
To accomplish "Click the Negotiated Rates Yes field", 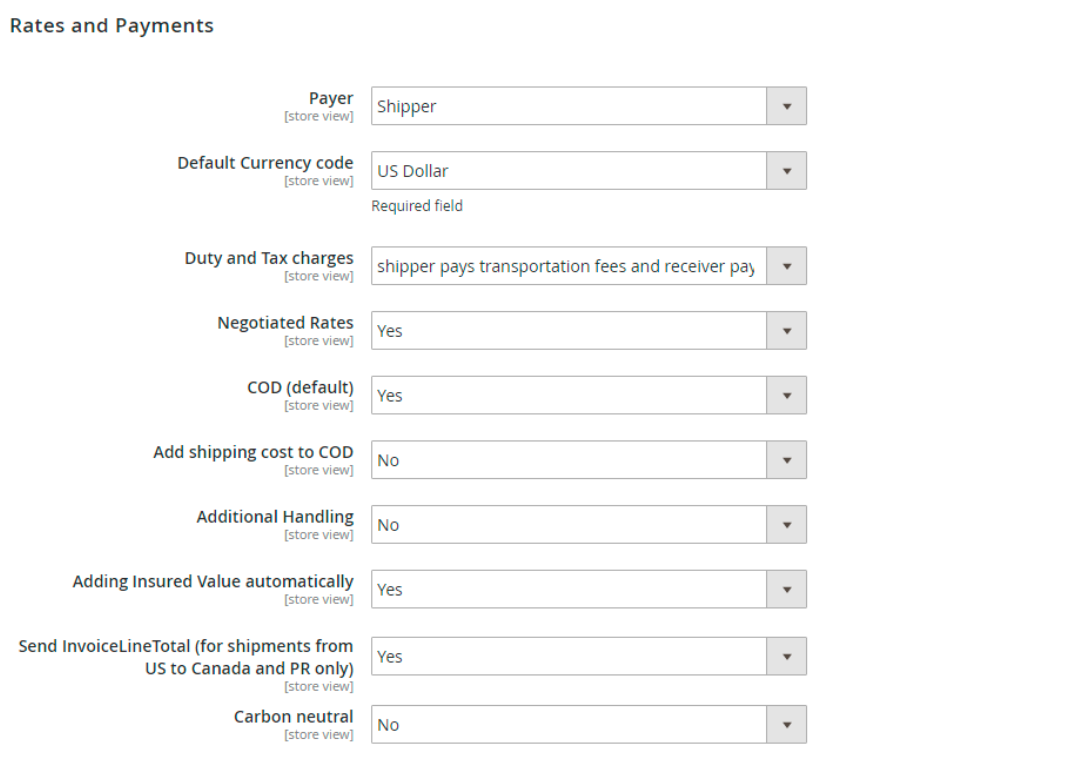I will [589, 331].
